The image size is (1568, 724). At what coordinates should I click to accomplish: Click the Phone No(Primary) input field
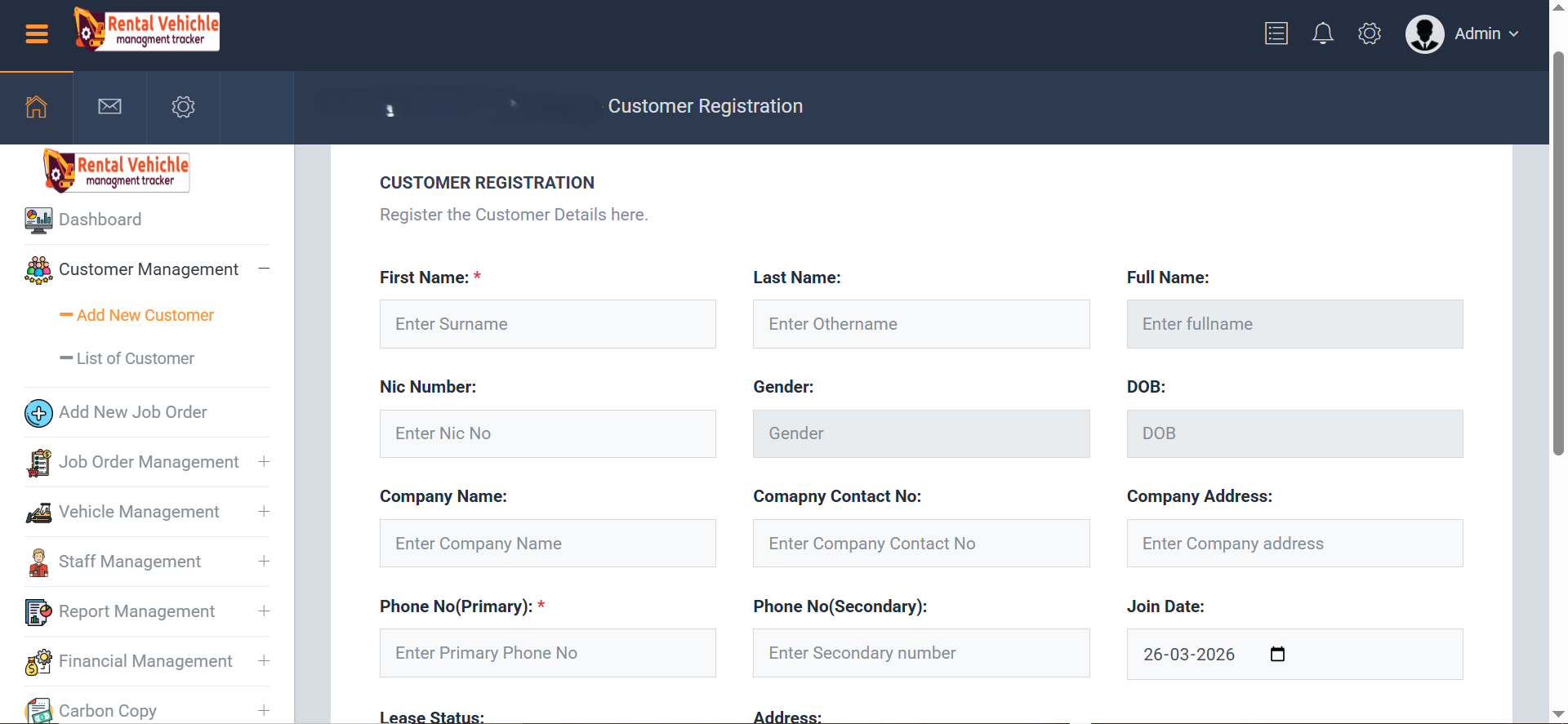pos(547,653)
